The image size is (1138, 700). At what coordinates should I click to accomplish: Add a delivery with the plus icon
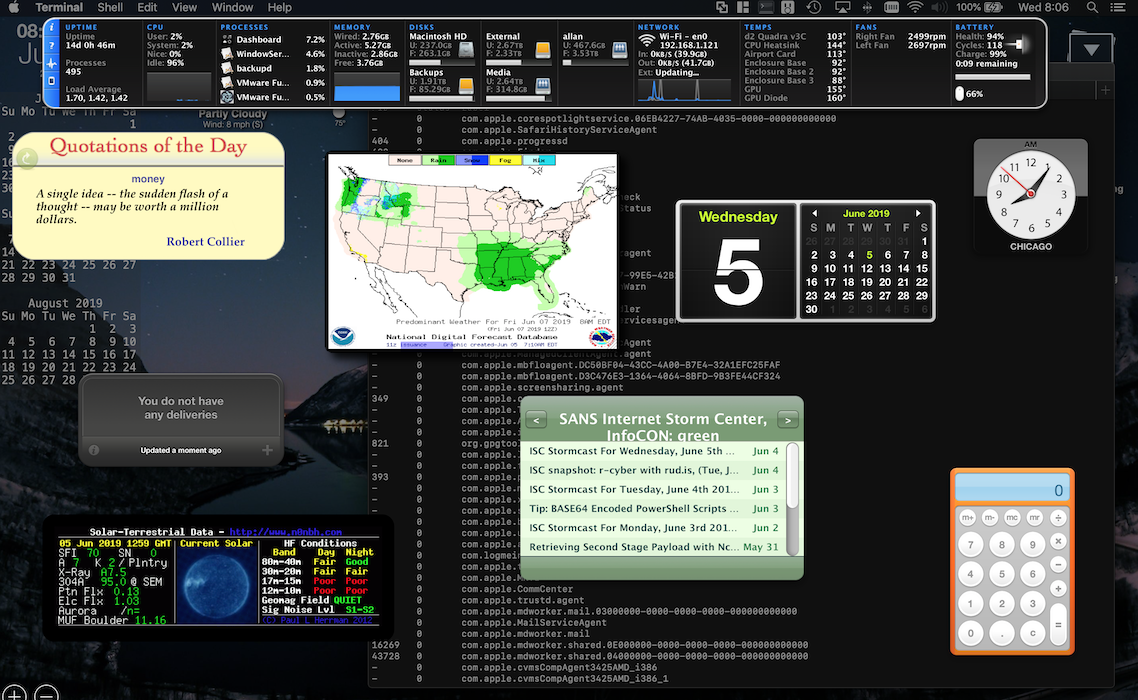tap(267, 450)
